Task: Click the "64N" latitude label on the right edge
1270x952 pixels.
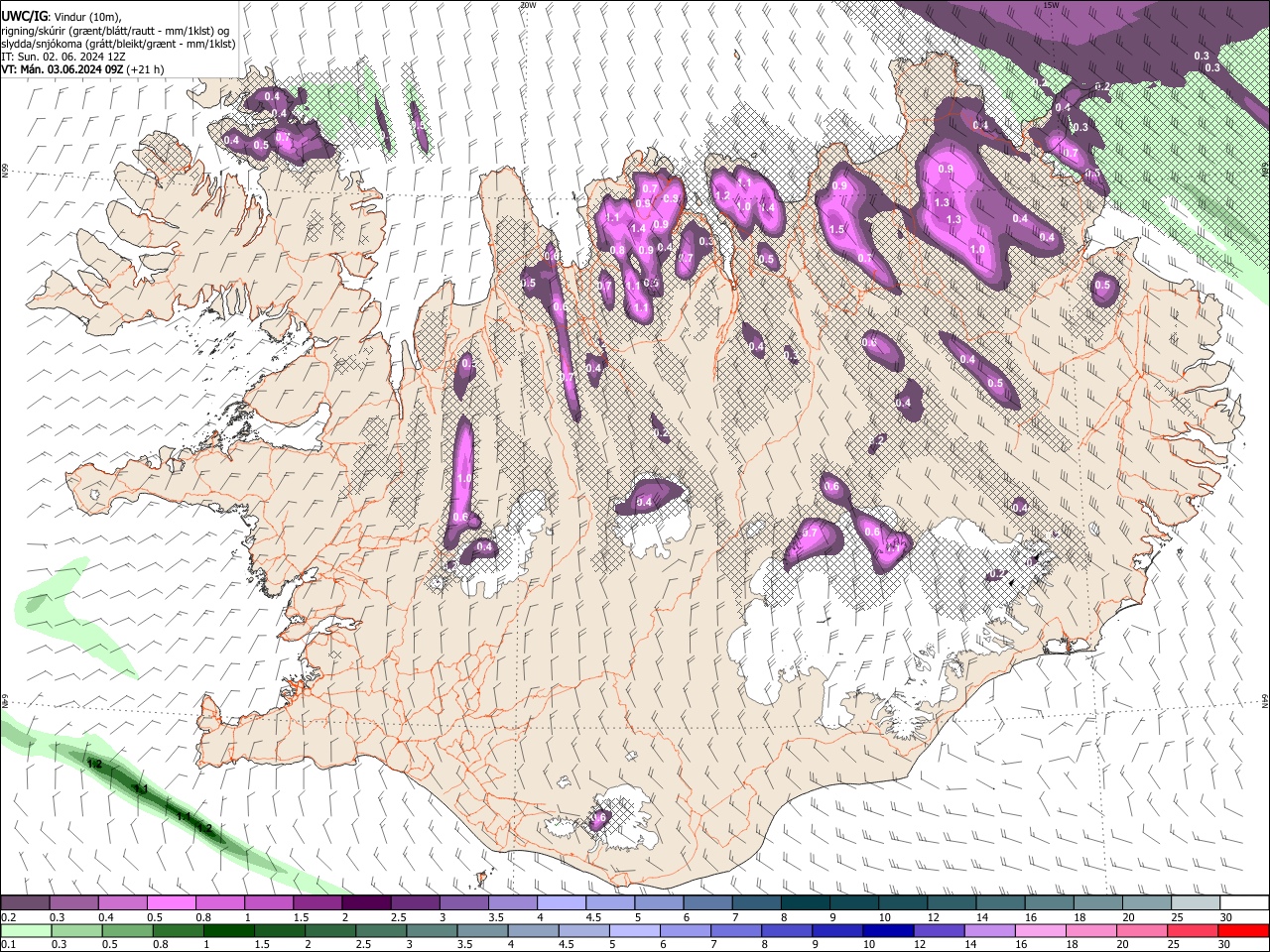Action: point(1265,701)
